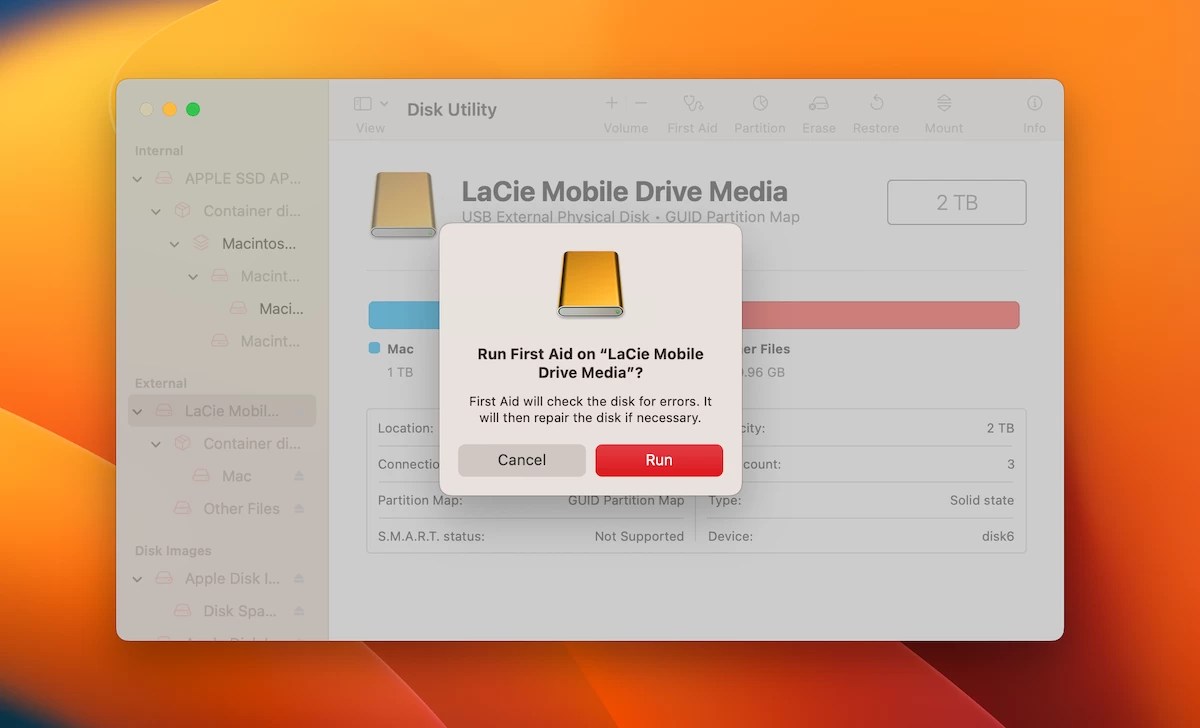Collapse the APPLE SSD disclosure triangle
The height and width of the screenshot is (728, 1200).
coord(136,178)
